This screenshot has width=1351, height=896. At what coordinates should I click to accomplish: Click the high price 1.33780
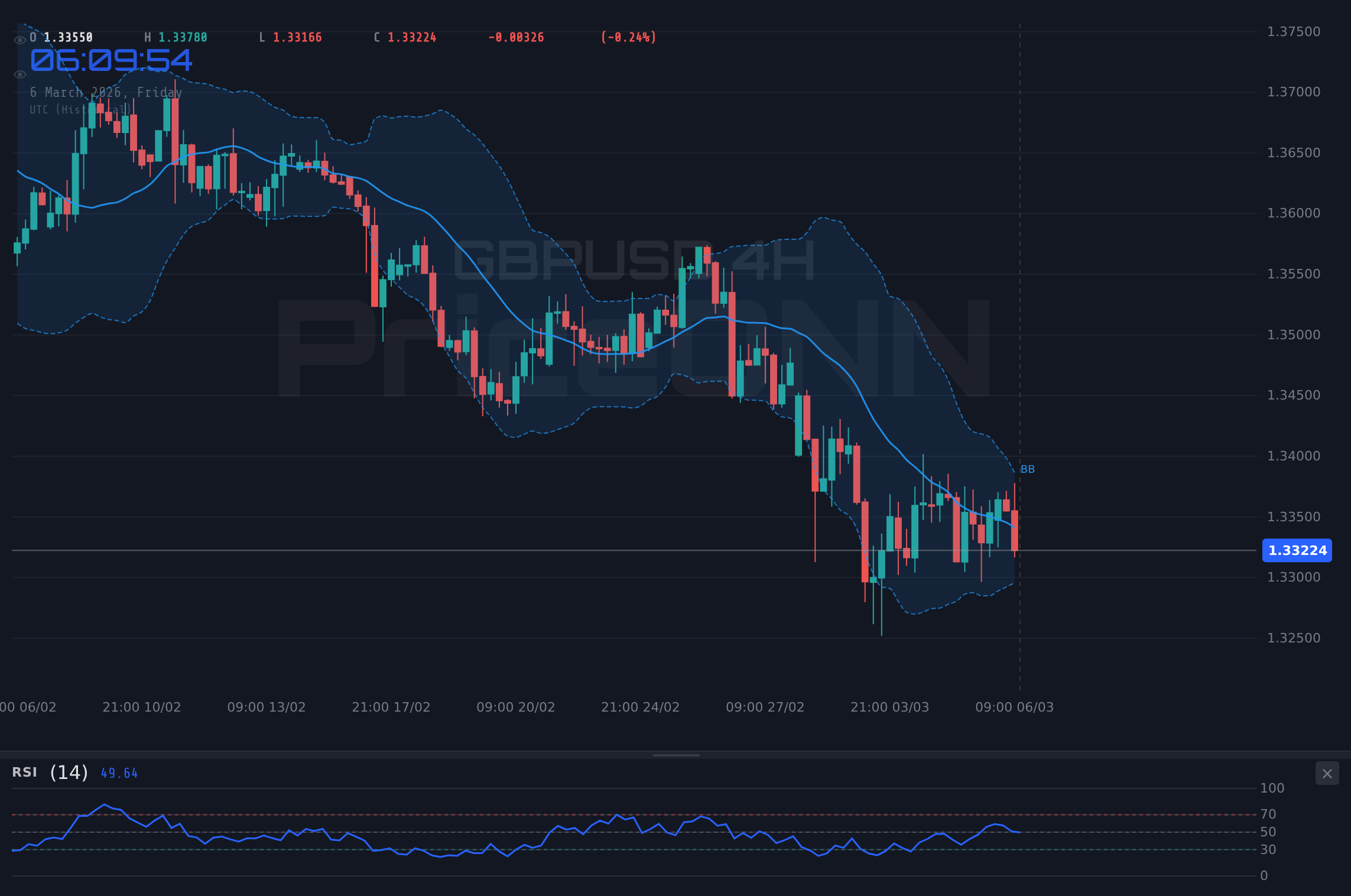tap(183, 38)
